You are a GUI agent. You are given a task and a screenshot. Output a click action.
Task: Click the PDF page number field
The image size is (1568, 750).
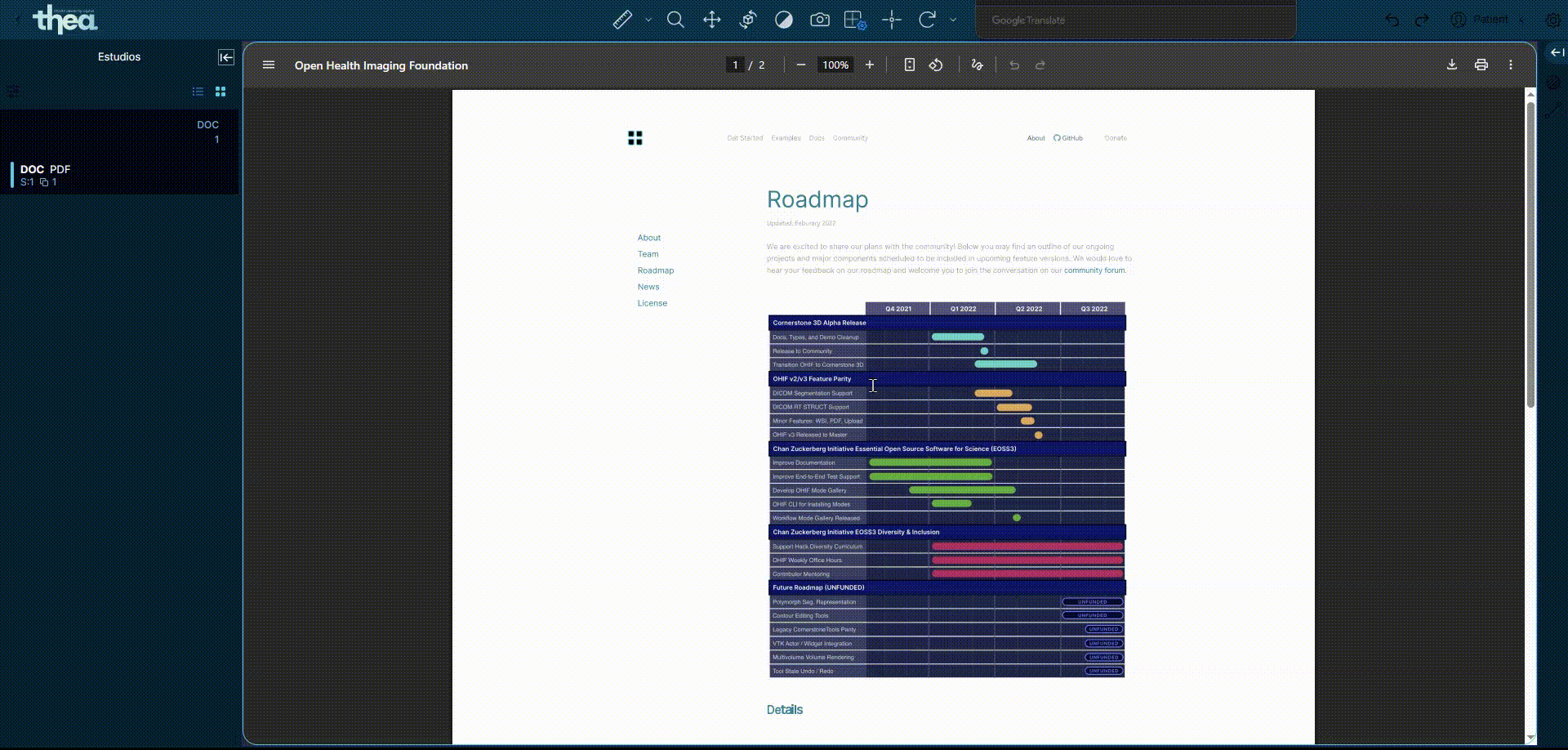point(735,65)
